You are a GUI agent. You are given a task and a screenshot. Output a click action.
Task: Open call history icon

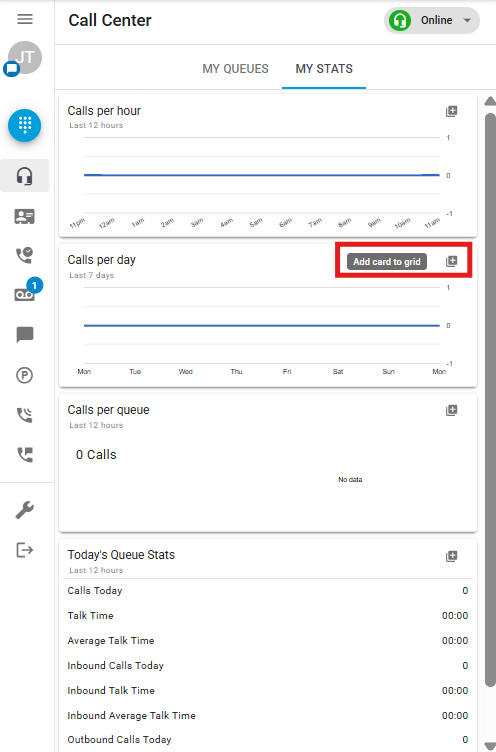tap(24, 255)
